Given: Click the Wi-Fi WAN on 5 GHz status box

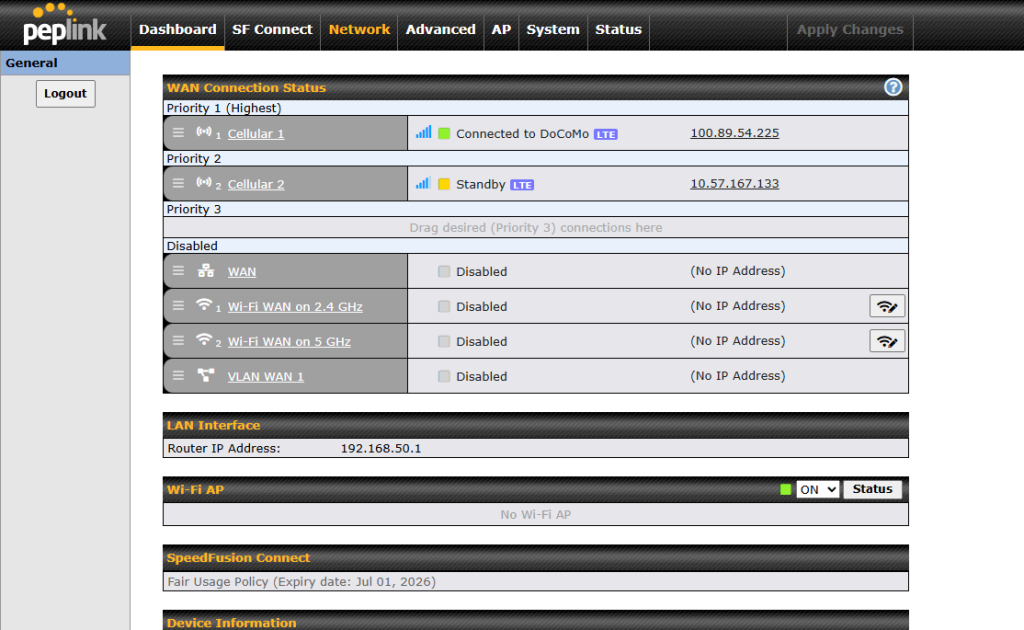Looking at the screenshot, I should [444, 341].
